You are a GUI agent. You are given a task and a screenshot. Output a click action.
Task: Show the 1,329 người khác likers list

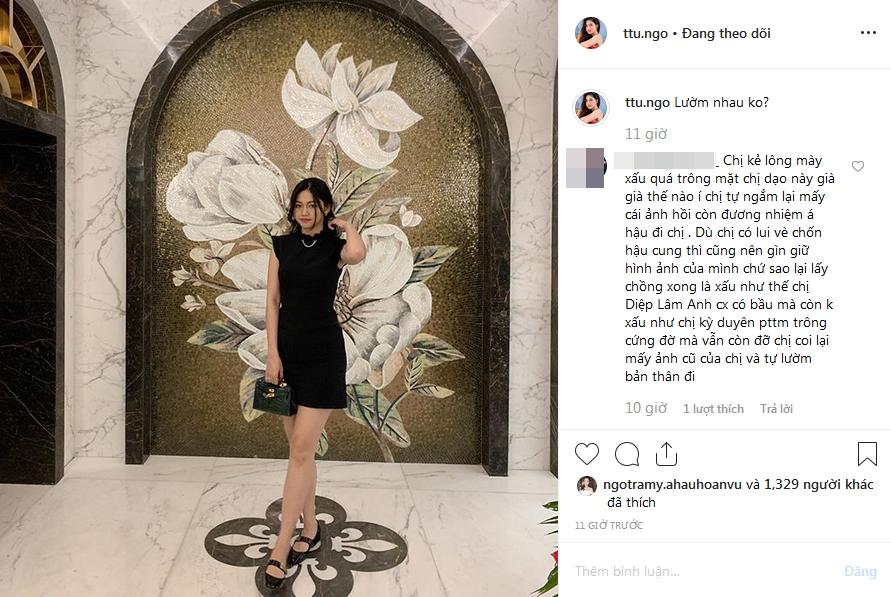point(819,485)
